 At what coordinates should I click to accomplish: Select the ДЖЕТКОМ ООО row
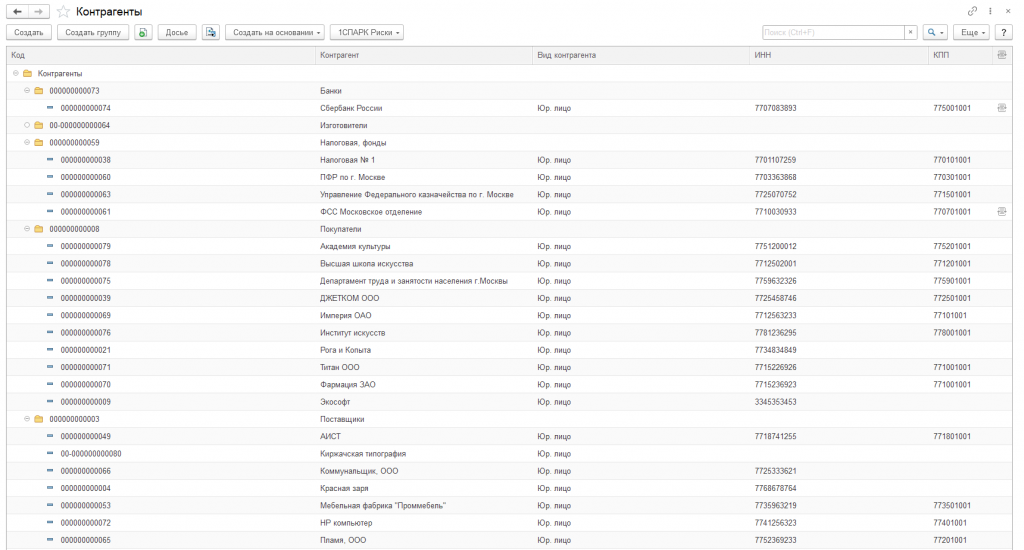(x=509, y=298)
